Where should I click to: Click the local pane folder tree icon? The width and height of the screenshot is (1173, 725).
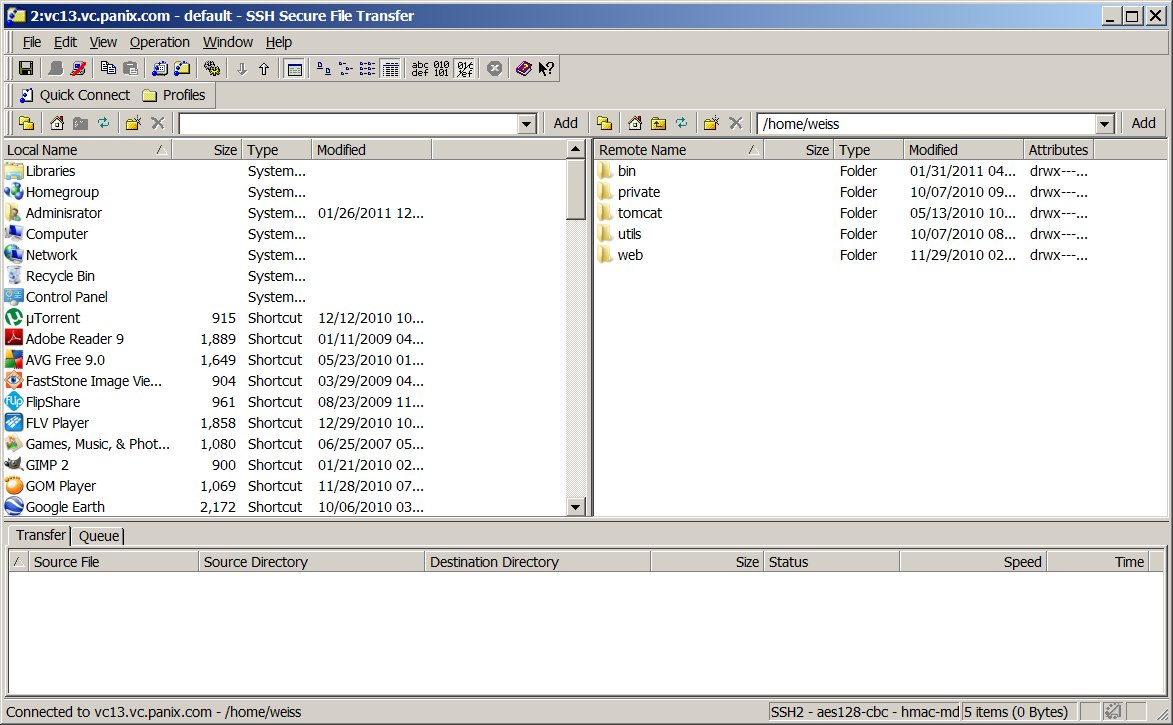click(27, 123)
